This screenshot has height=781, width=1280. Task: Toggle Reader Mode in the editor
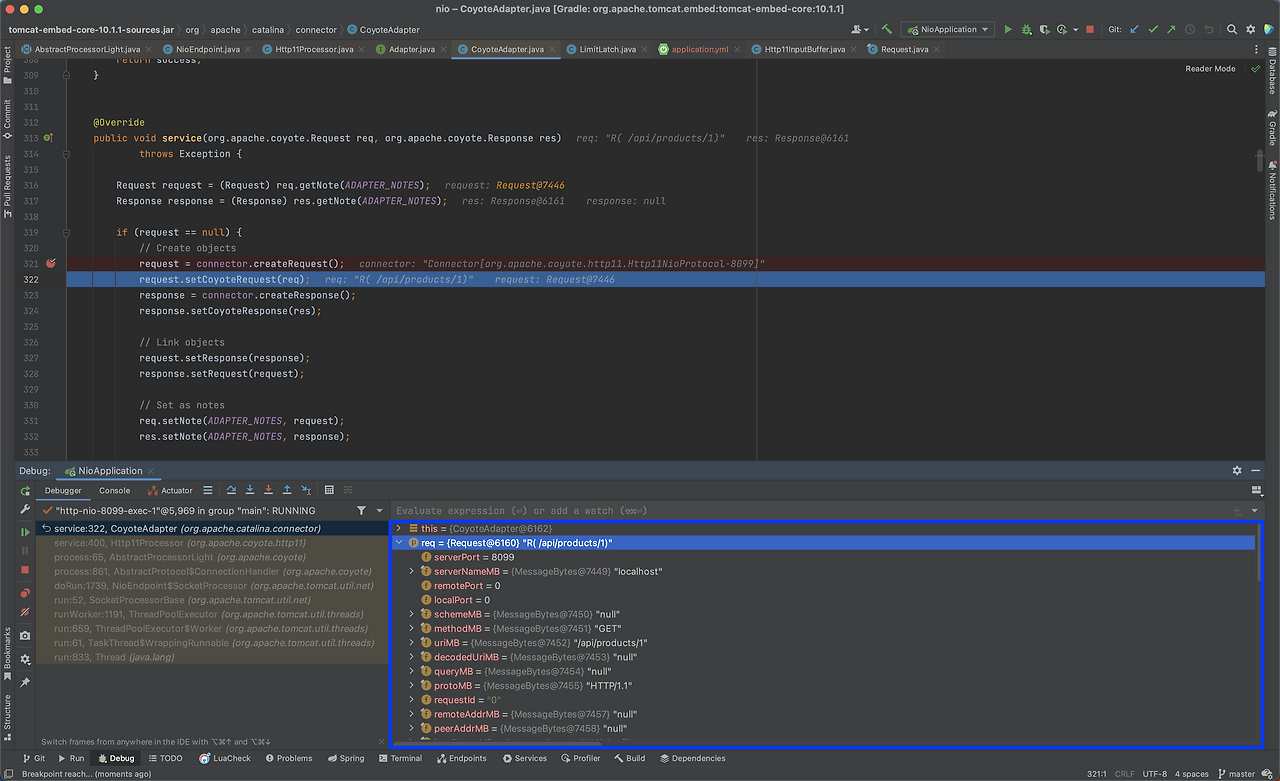[1210, 69]
